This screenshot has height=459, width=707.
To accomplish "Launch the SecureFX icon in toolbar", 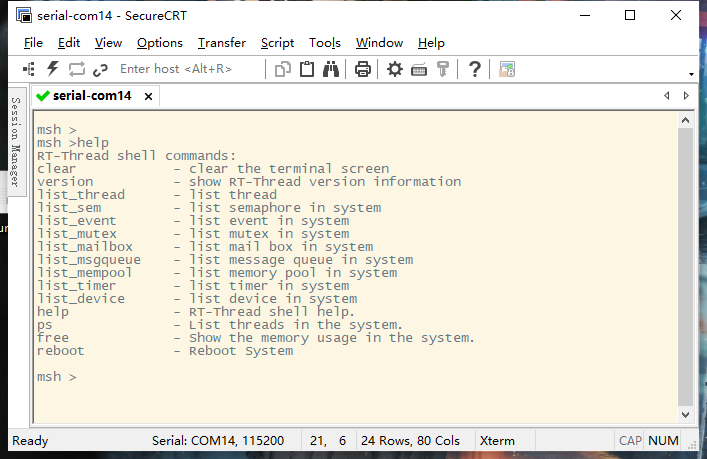I will click(507, 69).
